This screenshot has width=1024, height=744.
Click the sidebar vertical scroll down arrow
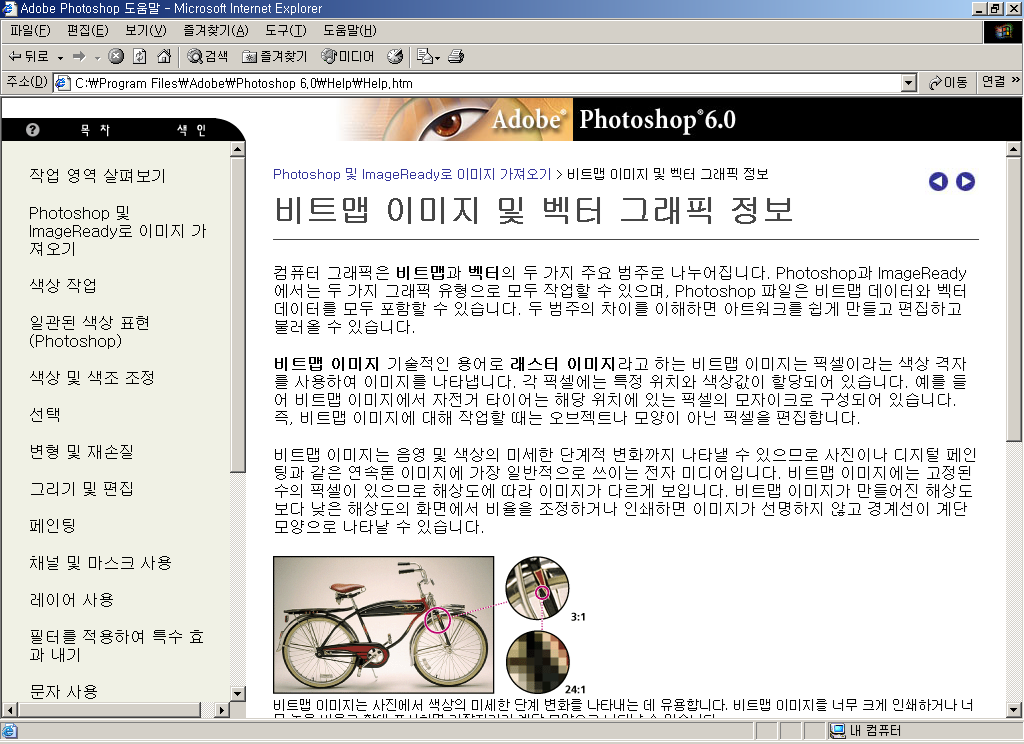pos(238,693)
